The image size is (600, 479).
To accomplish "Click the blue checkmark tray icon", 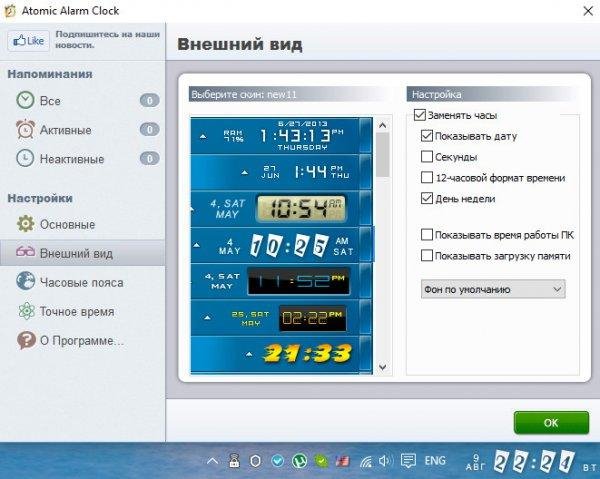I will coord(277,461).
